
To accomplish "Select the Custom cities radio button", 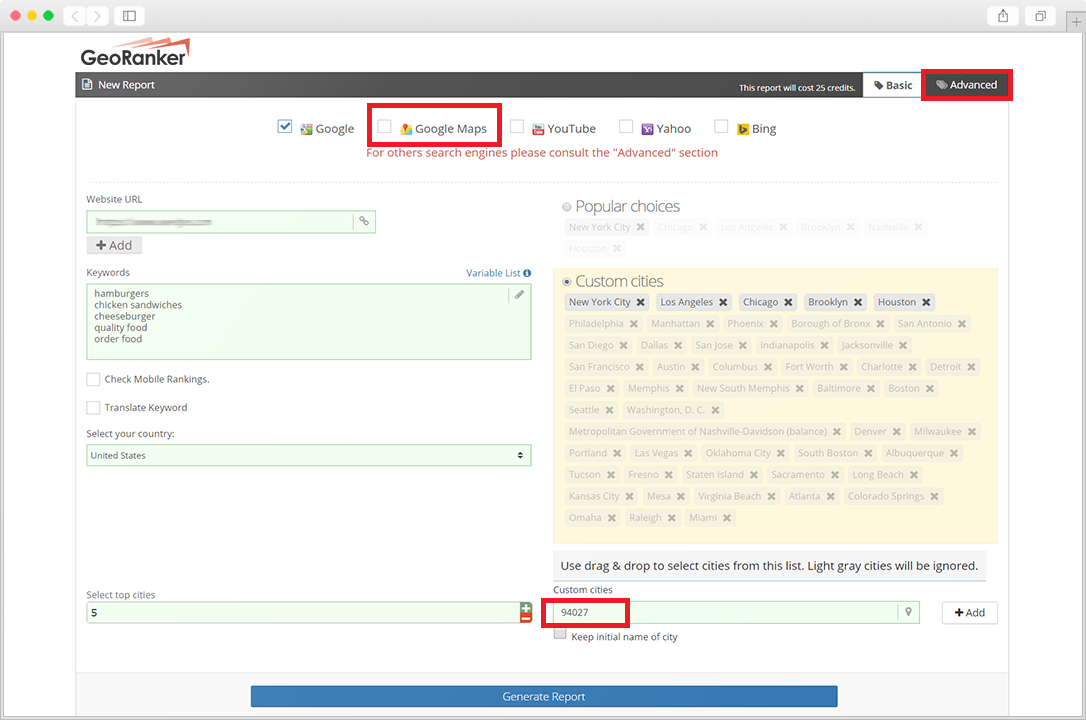I will pos(567,282).
